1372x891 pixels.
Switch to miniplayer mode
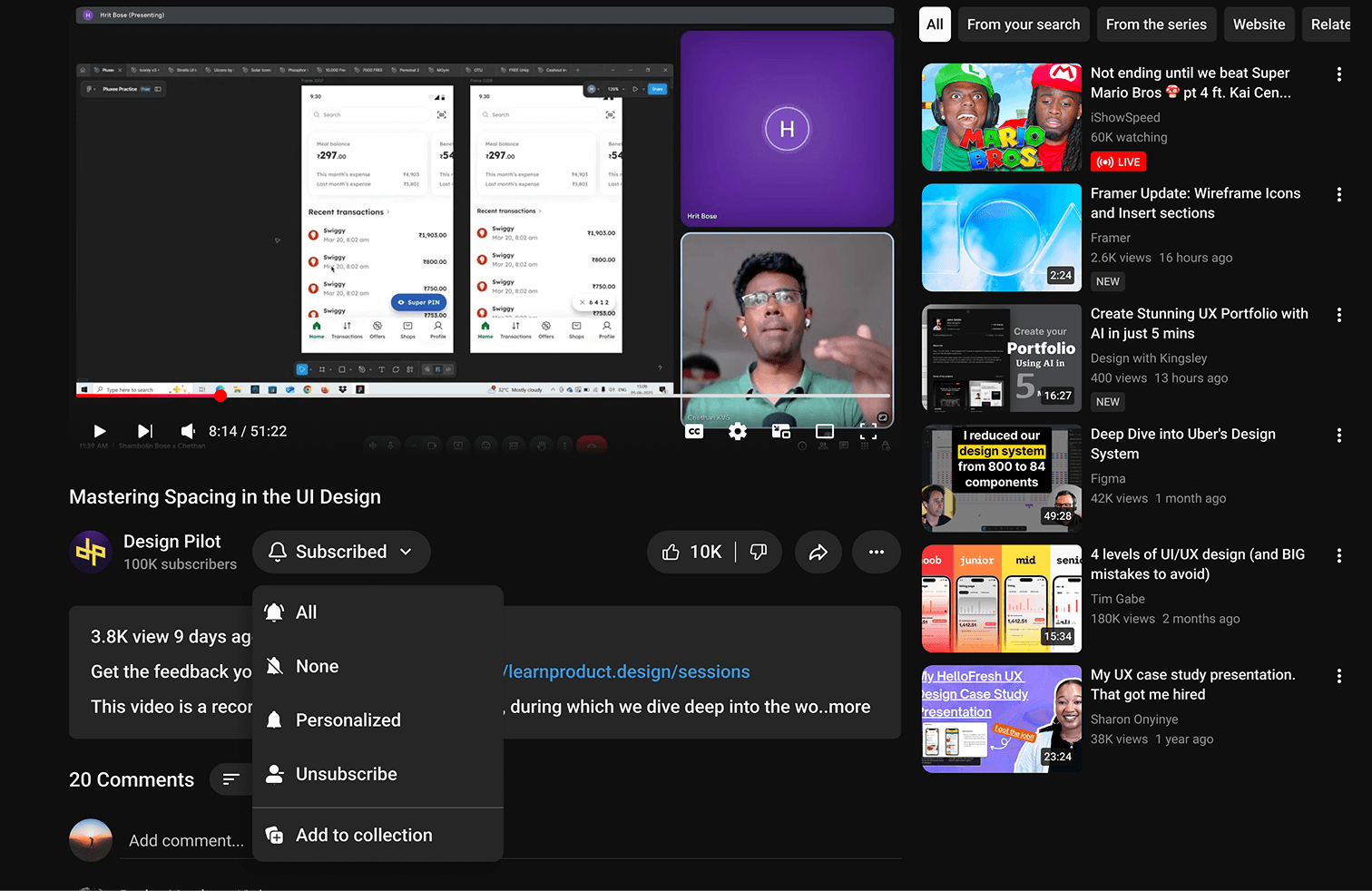781,432
